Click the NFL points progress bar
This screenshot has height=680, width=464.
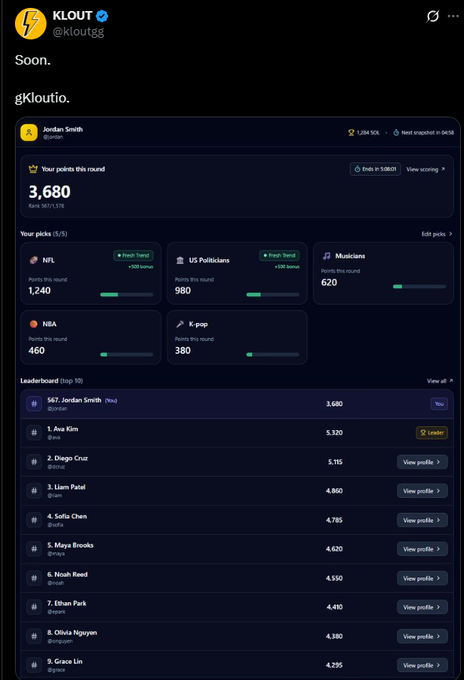pyautogui.click(x=127, y=294)
